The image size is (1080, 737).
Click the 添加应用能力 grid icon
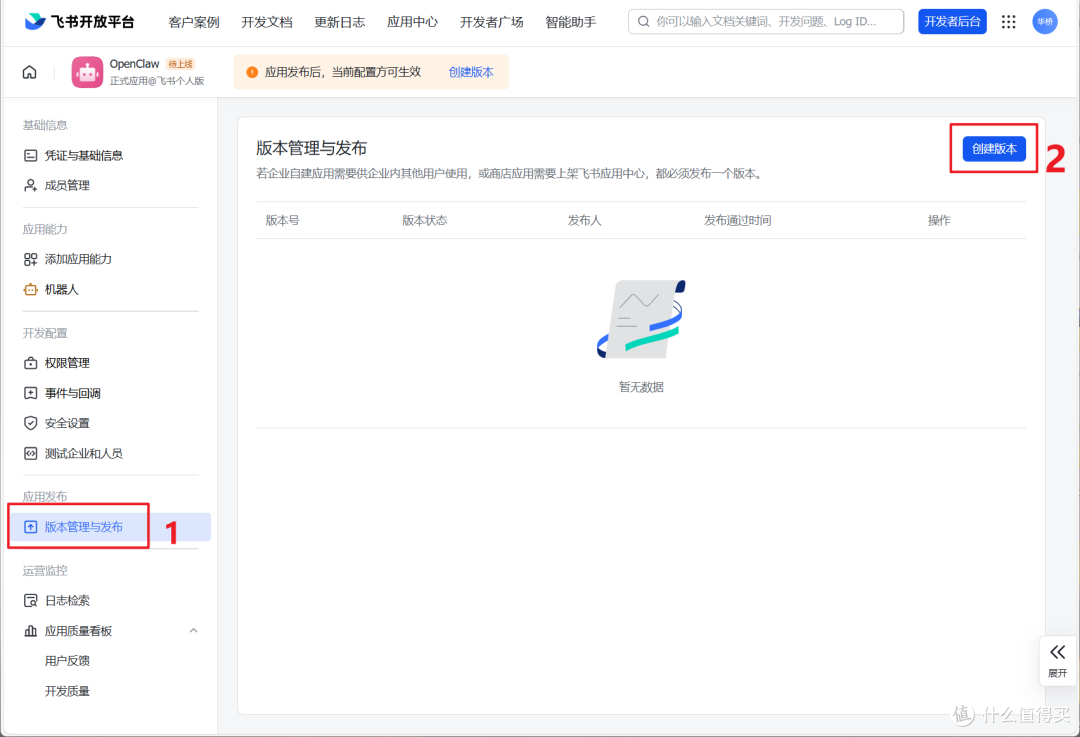click(30, 260)
